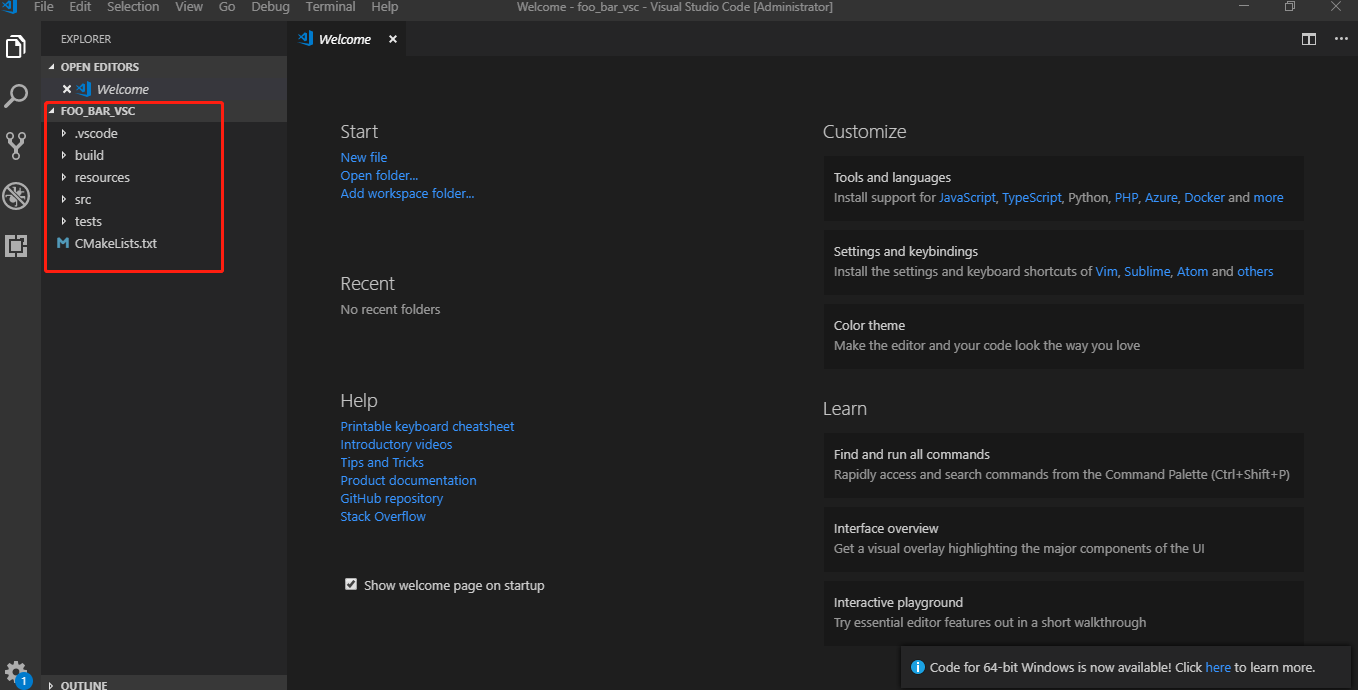The image size is (1358, 690).
Task: Click the split editor icon
Action: pos(1309,39)
